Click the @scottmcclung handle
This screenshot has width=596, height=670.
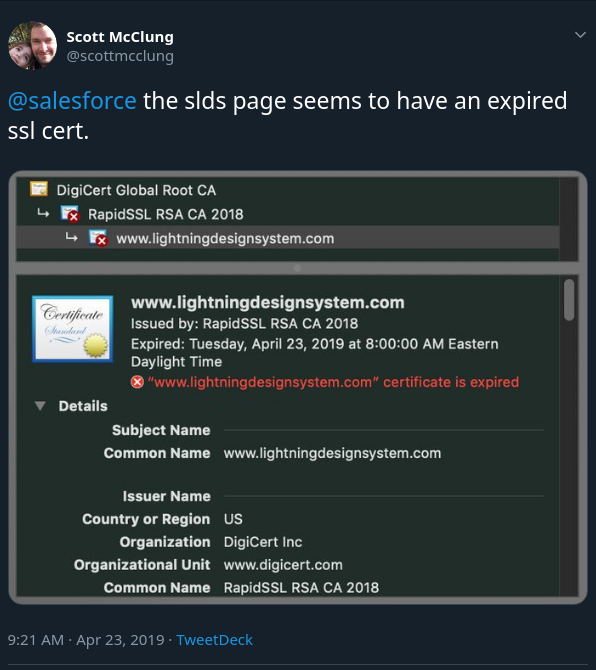tap(120, 56)
